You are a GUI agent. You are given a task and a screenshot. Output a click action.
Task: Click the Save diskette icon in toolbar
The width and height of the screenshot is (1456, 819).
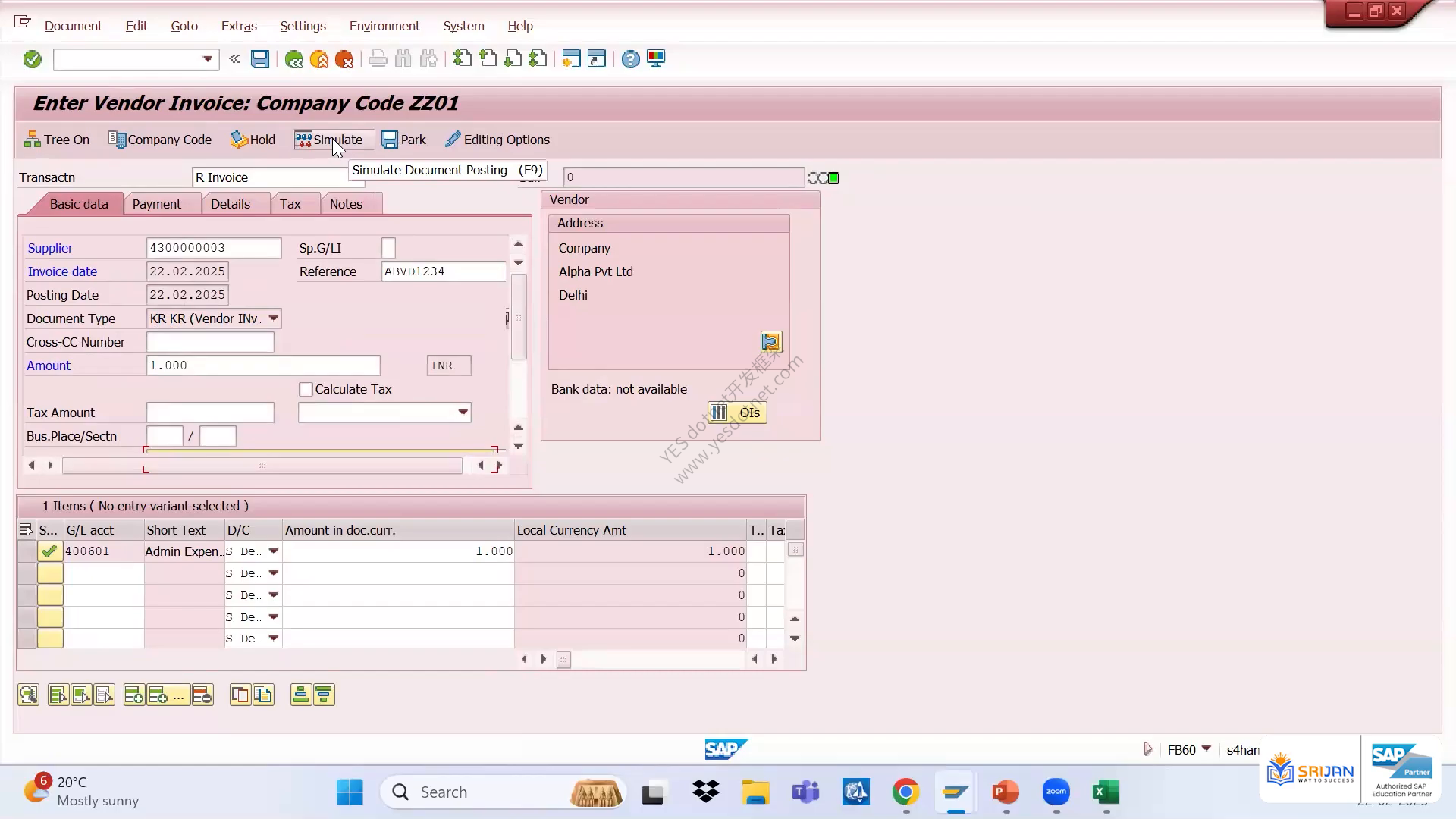tap(260, 59)
